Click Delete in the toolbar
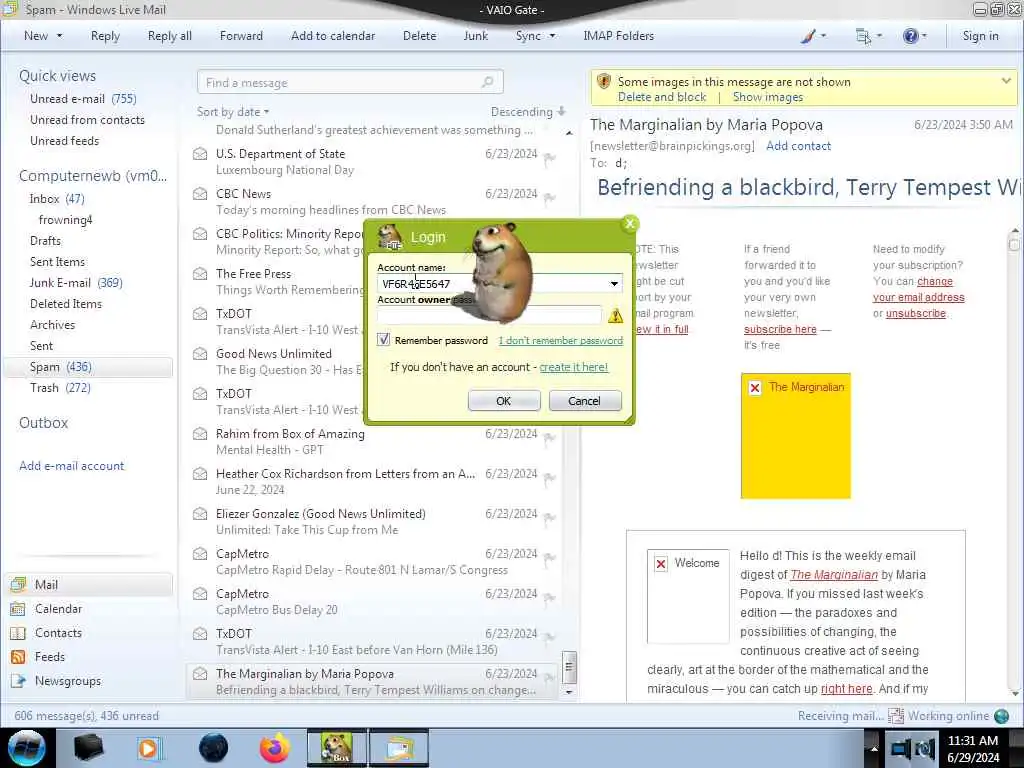Image resolution: width=1024 pixels, height=768 pixels. click(x=419, y=36)
